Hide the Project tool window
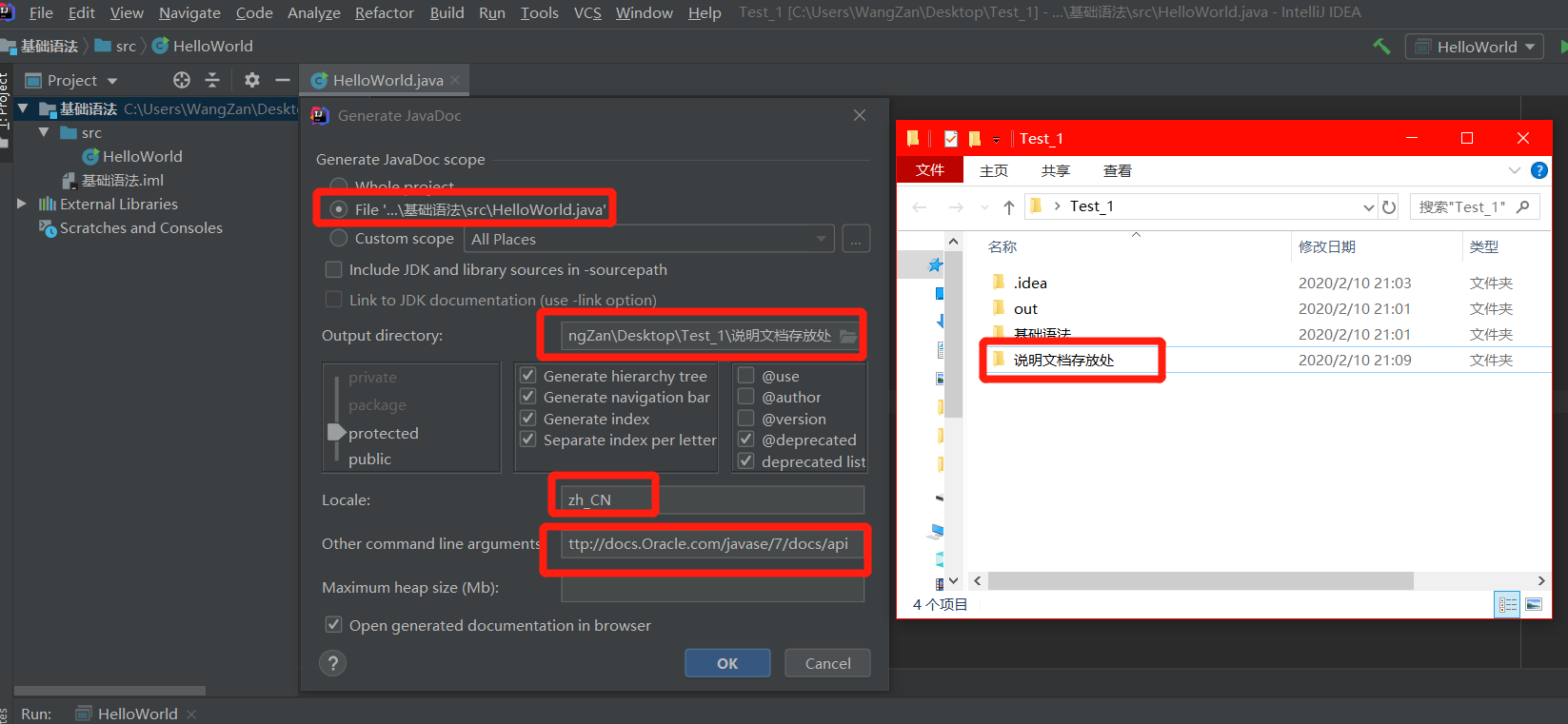 (283, 80)
